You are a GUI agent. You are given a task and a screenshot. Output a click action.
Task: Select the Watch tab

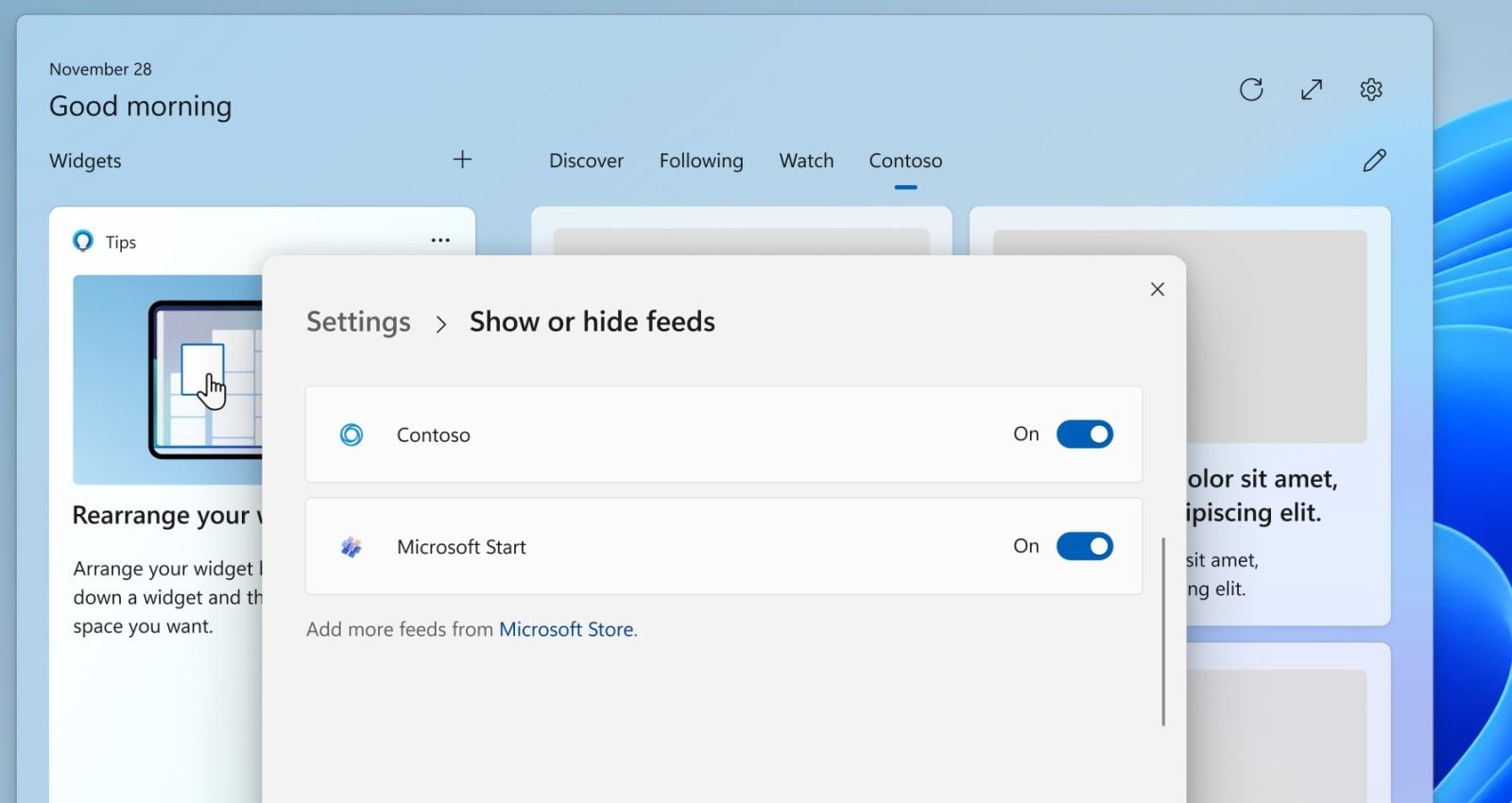pyautogui.click(x=806, y=161)
